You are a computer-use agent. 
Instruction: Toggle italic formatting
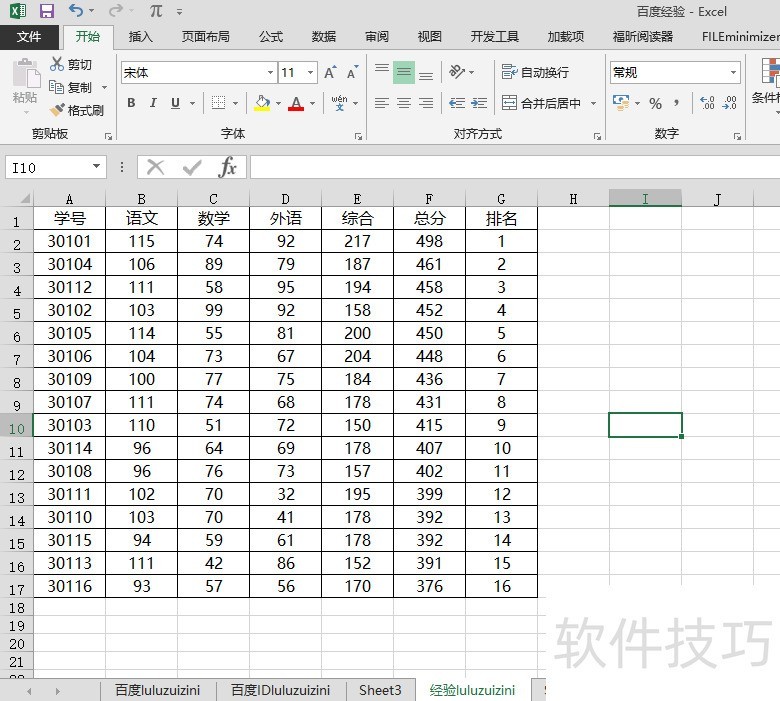(153, 103)
